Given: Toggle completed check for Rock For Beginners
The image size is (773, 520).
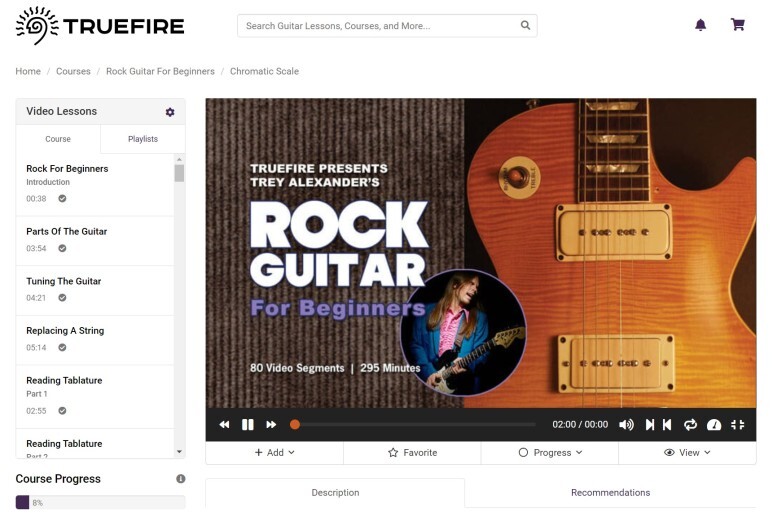Looking at the screenshot, I should (62, 199).
